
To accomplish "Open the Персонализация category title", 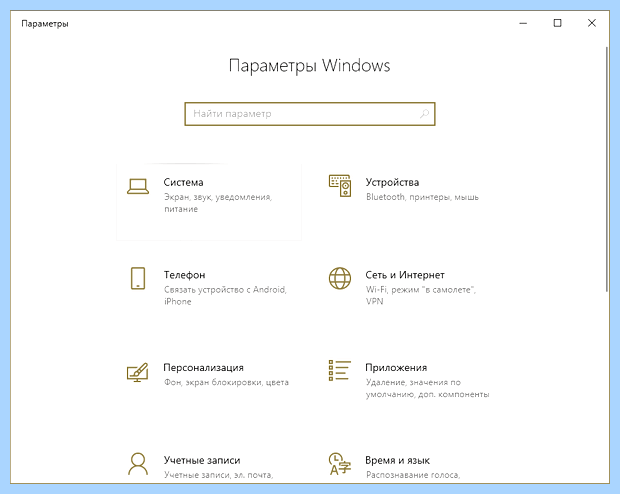I will click(204, 368).
